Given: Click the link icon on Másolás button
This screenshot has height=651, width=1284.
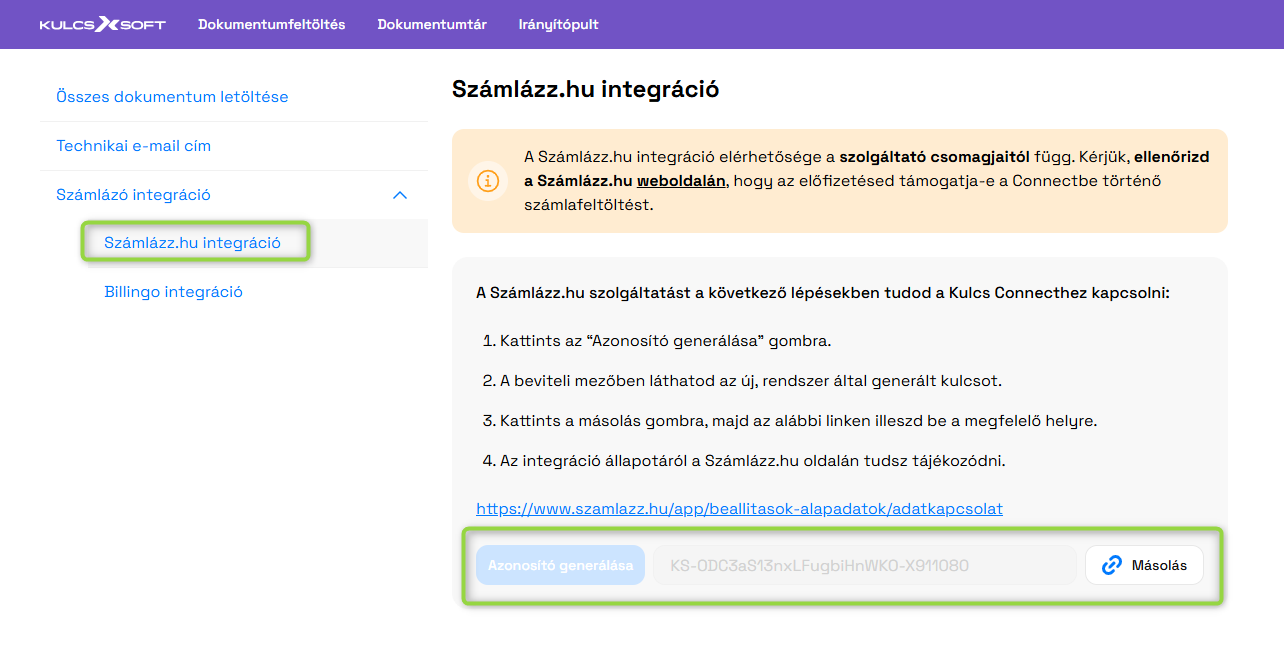Looking at the screenshot, I should tap(1112, 565).
